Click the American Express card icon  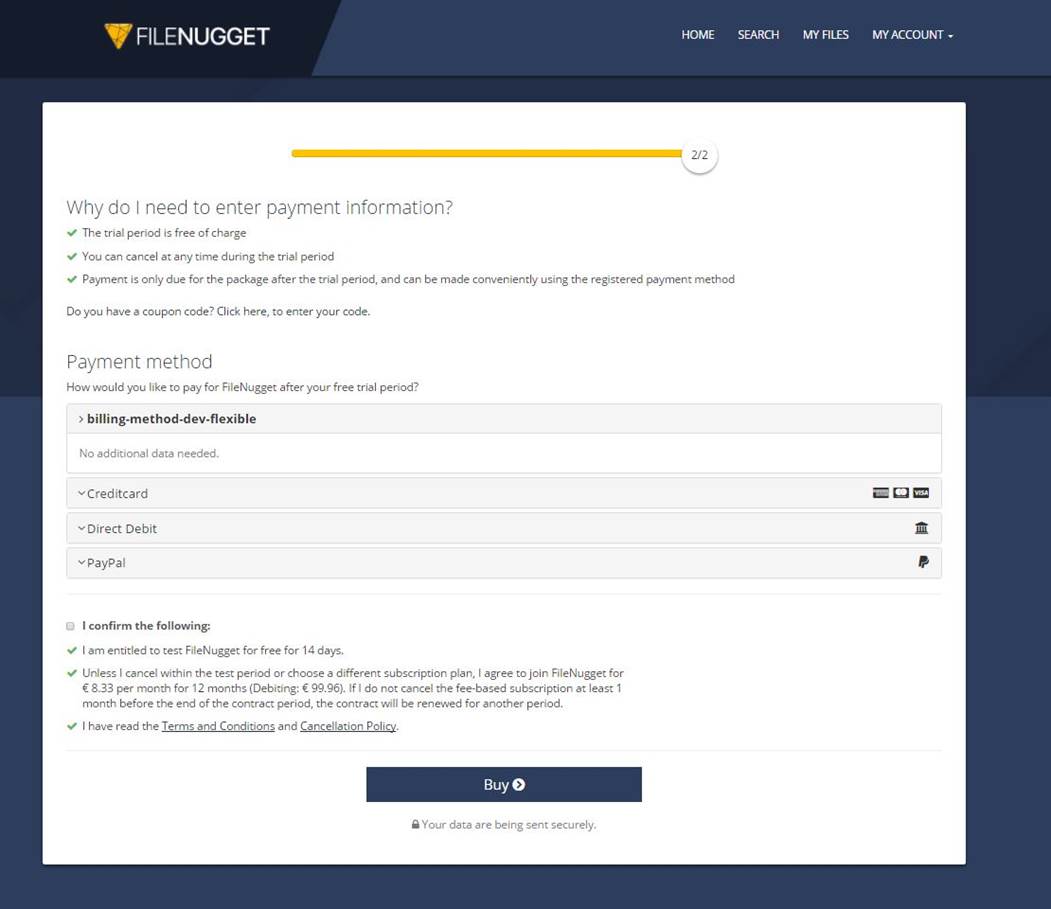click(x=881, y=493)
